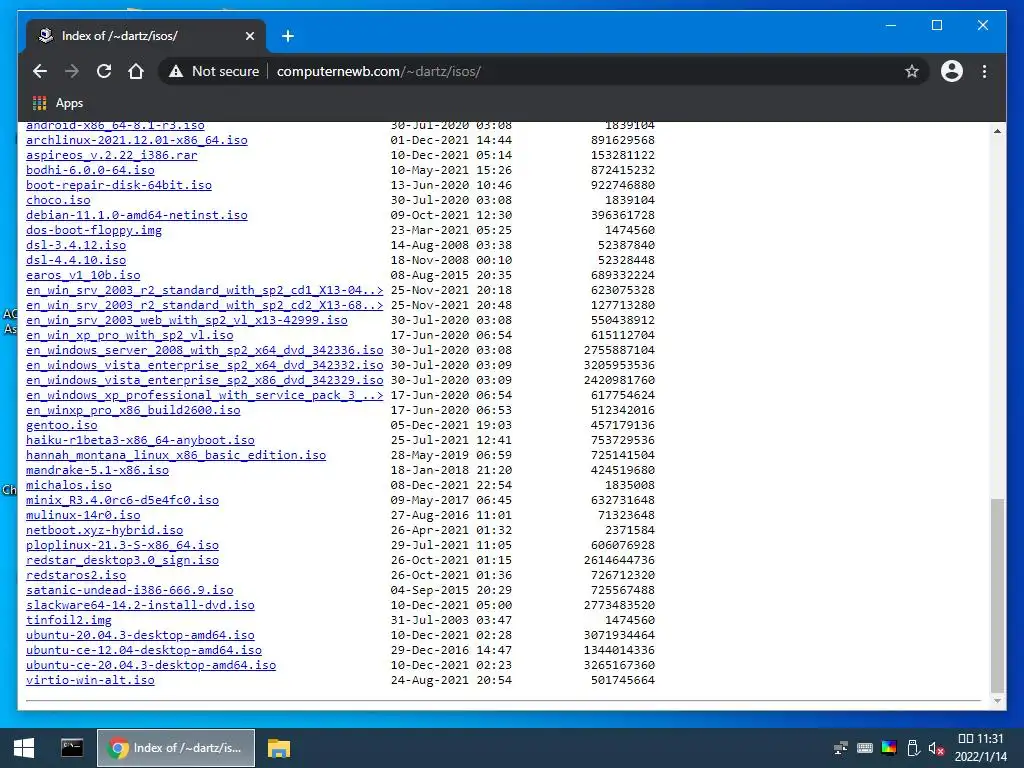Select the Index of /~dartz/isos/ tab
The width and height of the screenshot is (1024, 768).
pos(146,36)
